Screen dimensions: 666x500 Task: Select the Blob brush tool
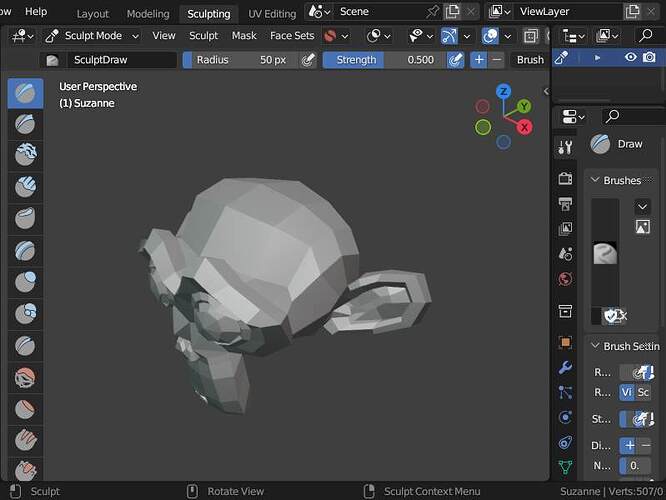(x=25, y=314)
